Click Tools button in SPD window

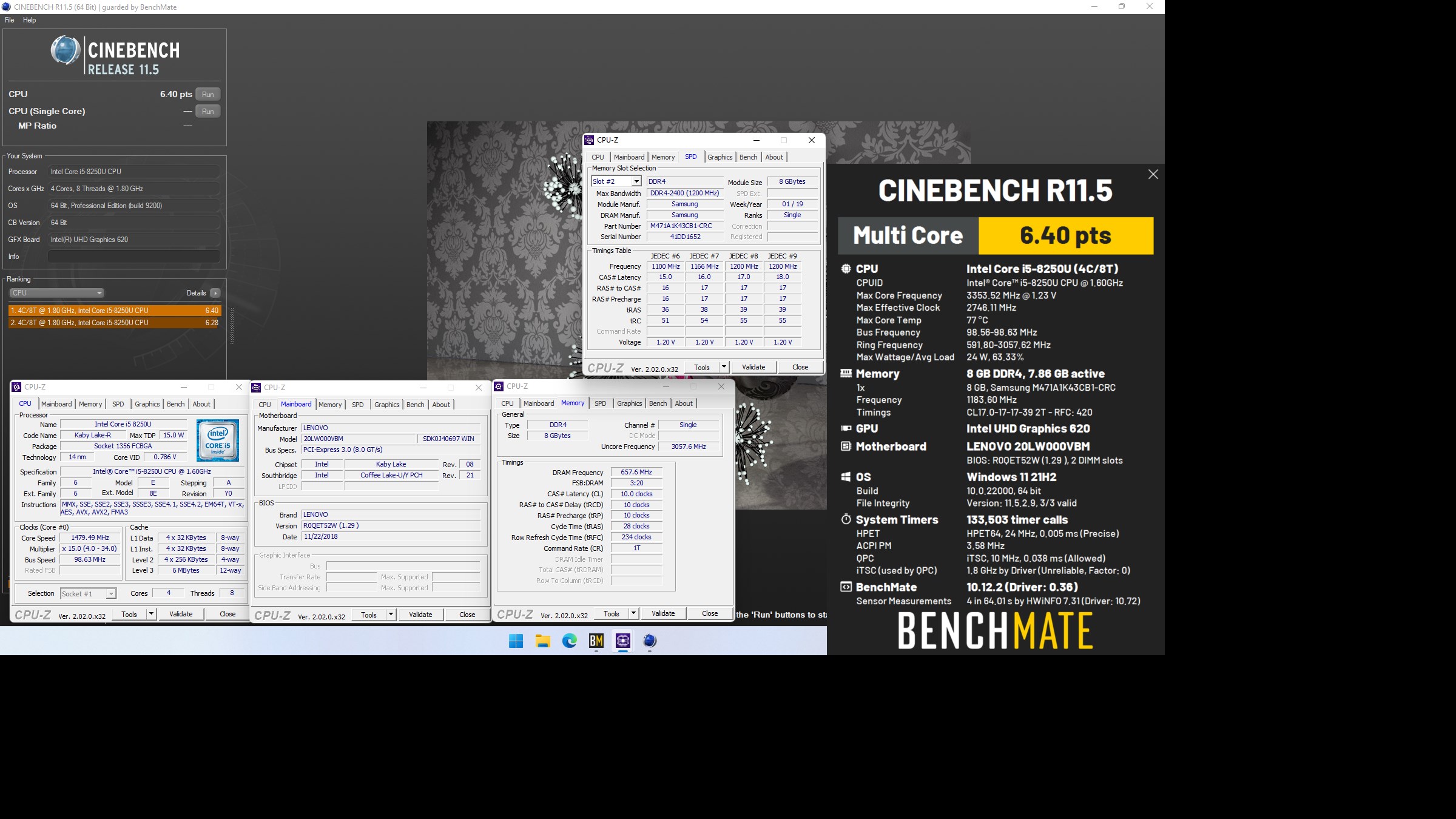coord(702,367)
